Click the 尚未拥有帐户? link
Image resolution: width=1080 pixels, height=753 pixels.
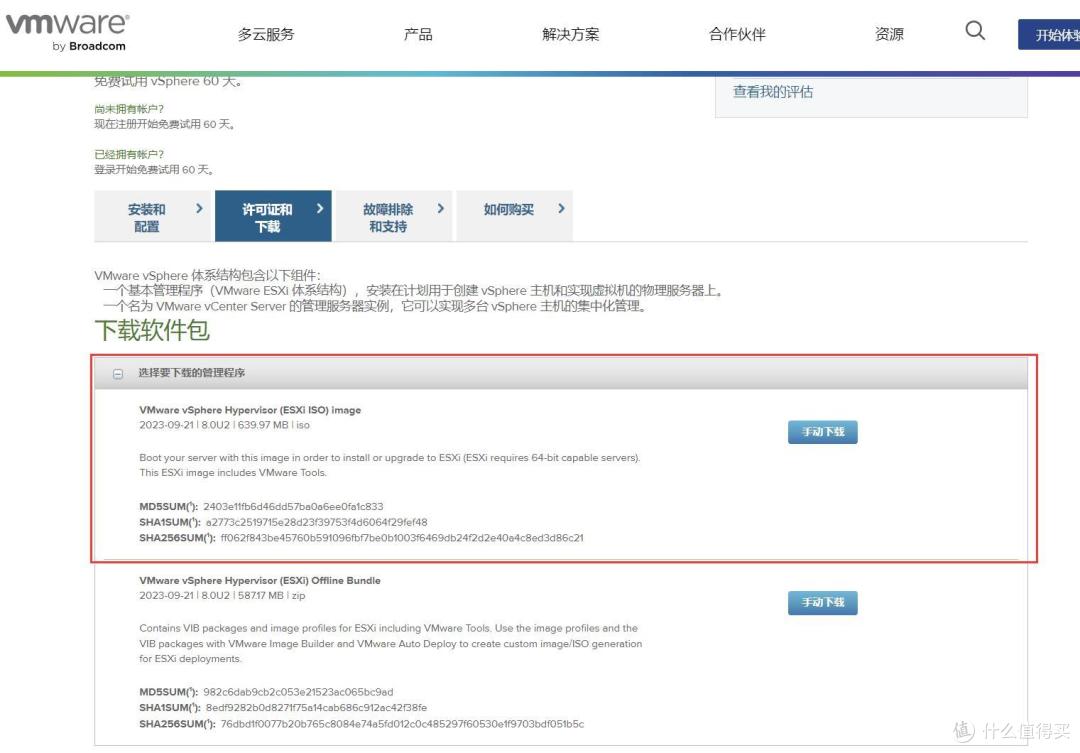click(x=129, y=109)
